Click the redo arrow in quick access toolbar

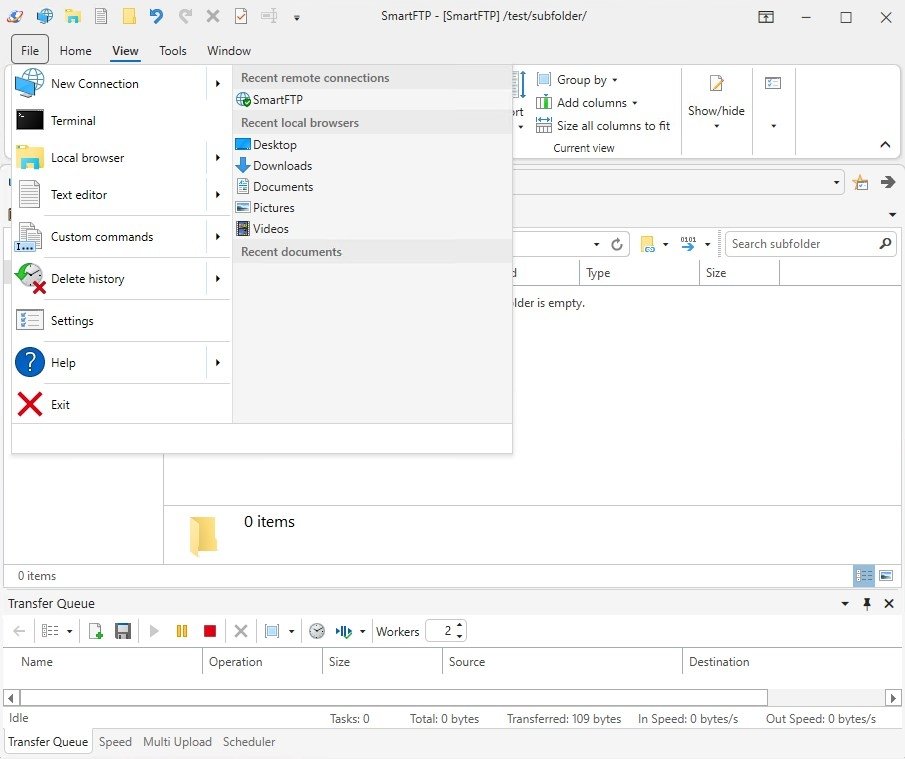coord(185,16)
